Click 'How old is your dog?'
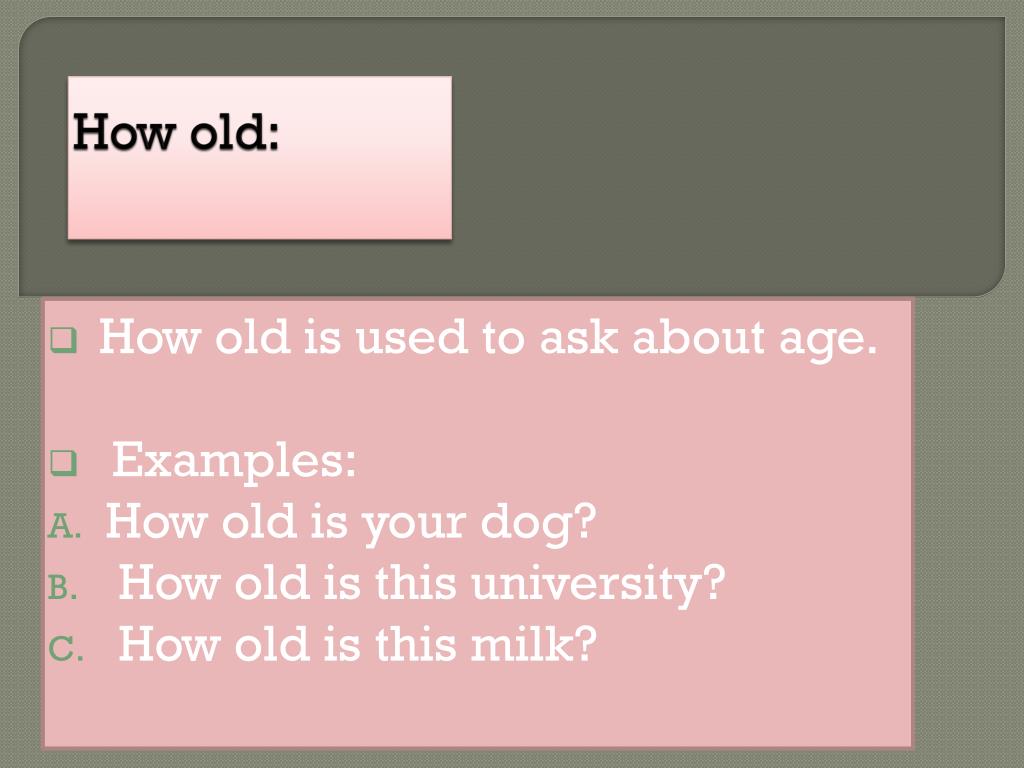This screenshot has width=1024, height=768. pos(351,523)
